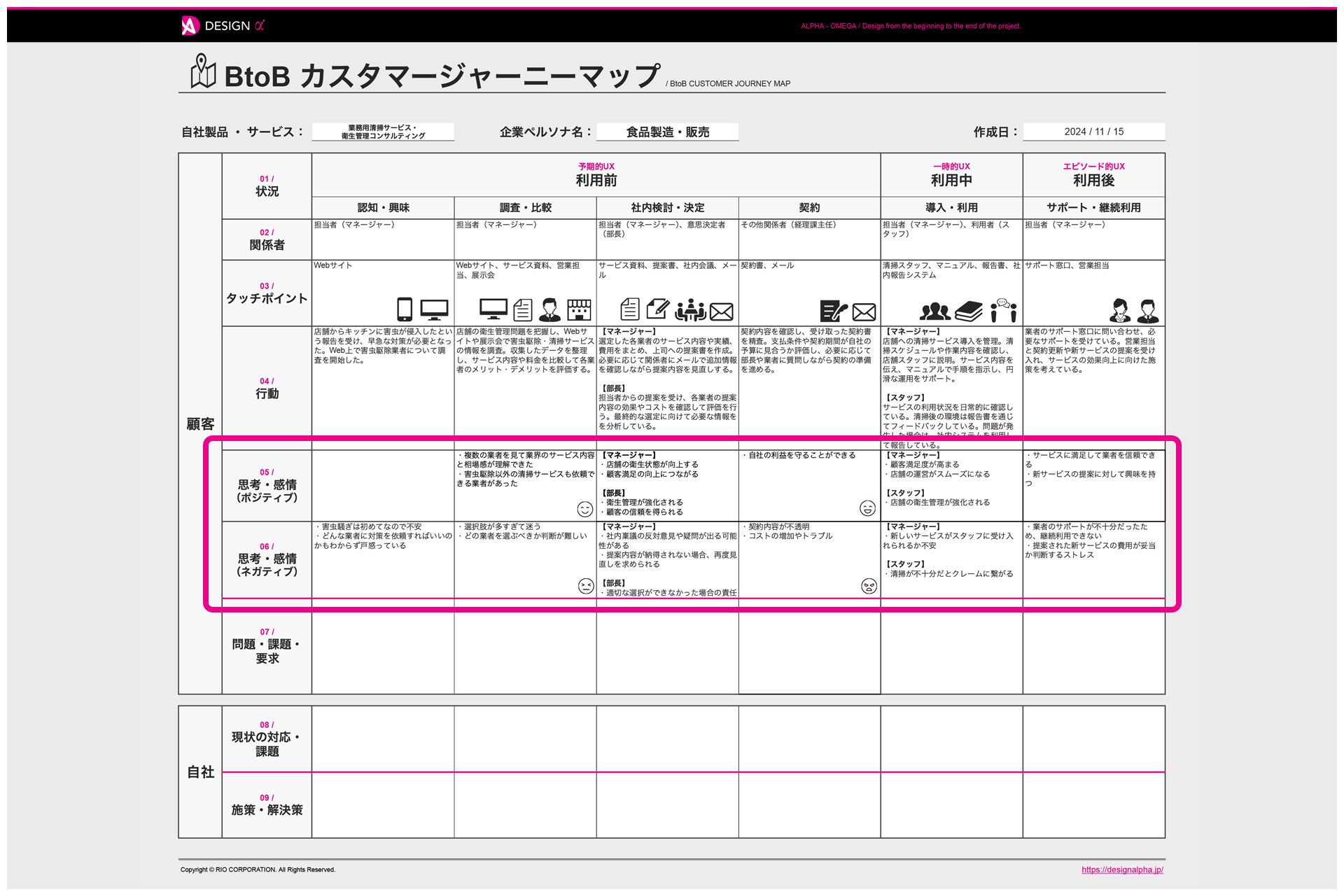1344x896 pixels.
Task: Click desktop monitor icon in 認知・興味 column
Action: click(434, 309)
